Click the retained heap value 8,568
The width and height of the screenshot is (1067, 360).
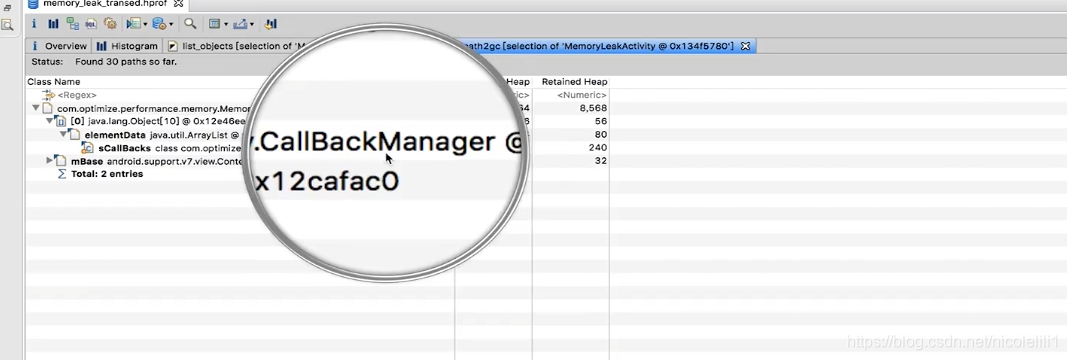[x=593, y=108]
